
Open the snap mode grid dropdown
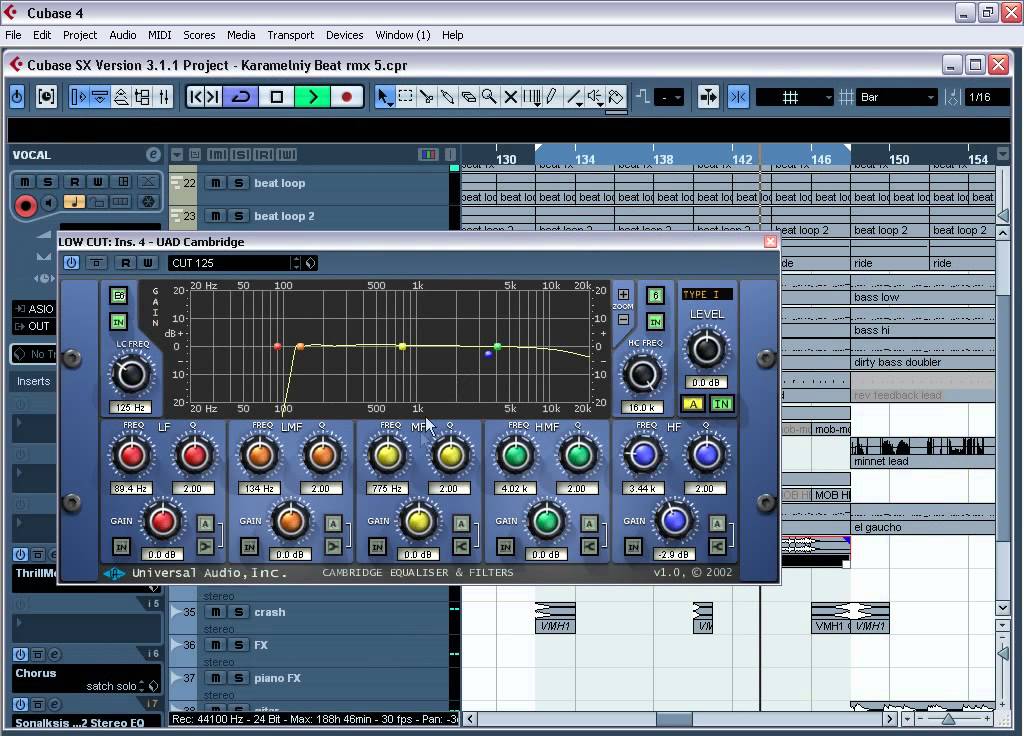pos(795,97)
